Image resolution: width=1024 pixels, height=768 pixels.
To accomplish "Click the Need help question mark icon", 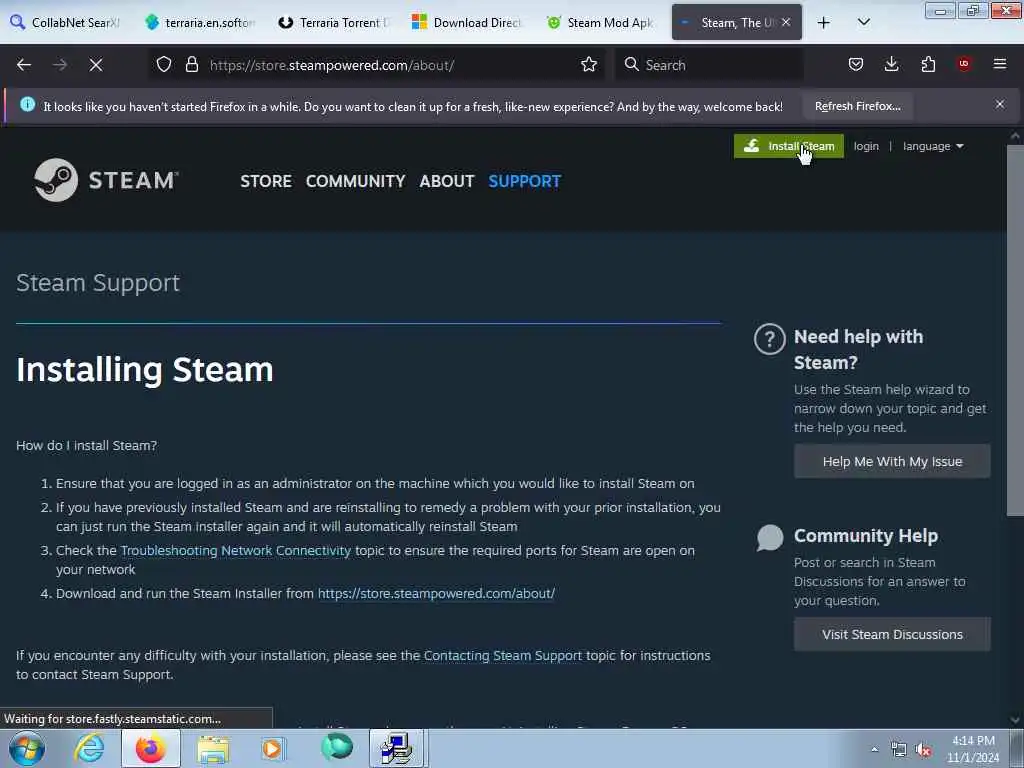I will [770, 339].
